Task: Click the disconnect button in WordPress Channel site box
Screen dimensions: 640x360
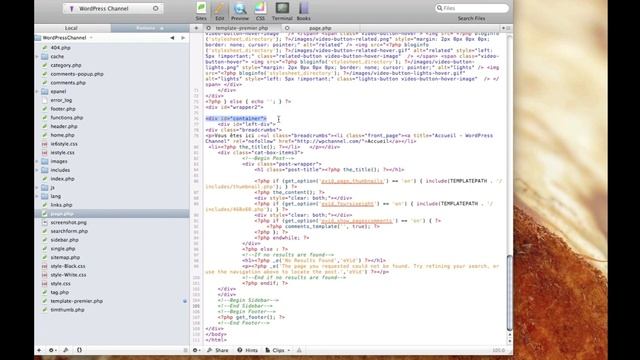Action: pos(156,8)
